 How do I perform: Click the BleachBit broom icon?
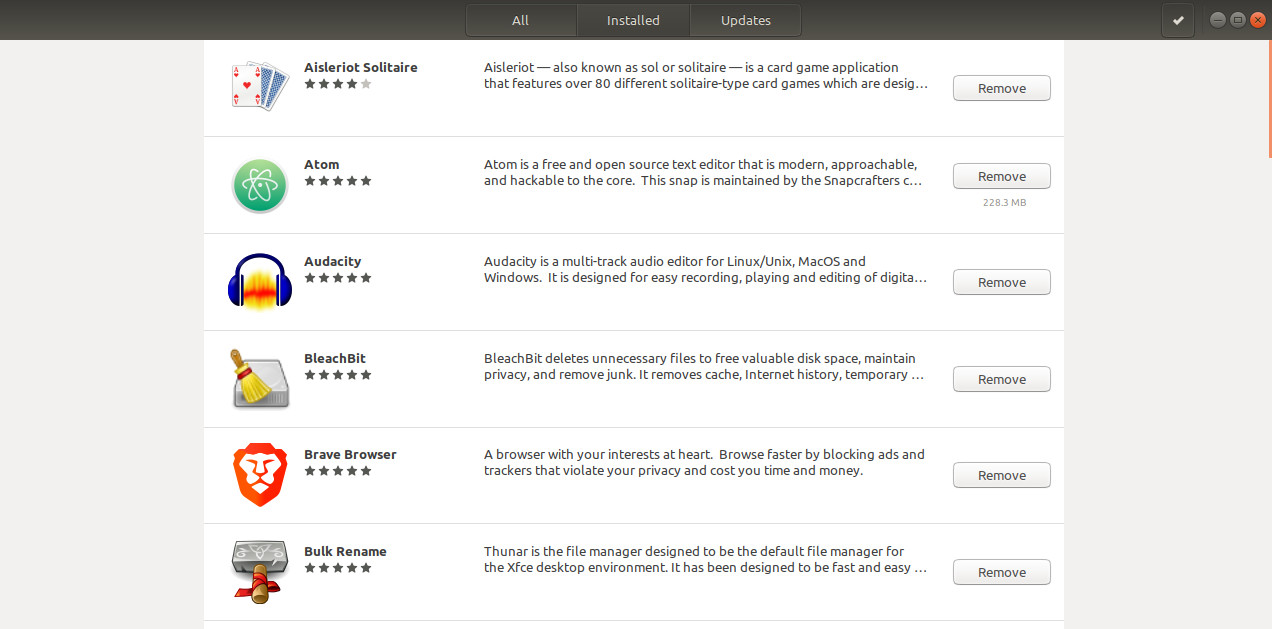pyautogui.click(x=260, y=379)
